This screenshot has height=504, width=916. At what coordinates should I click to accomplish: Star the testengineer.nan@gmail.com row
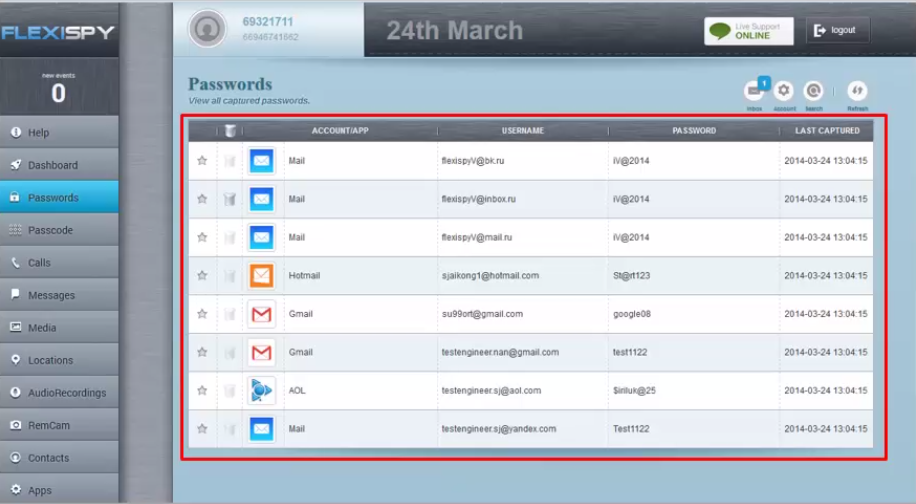point(202,352)
